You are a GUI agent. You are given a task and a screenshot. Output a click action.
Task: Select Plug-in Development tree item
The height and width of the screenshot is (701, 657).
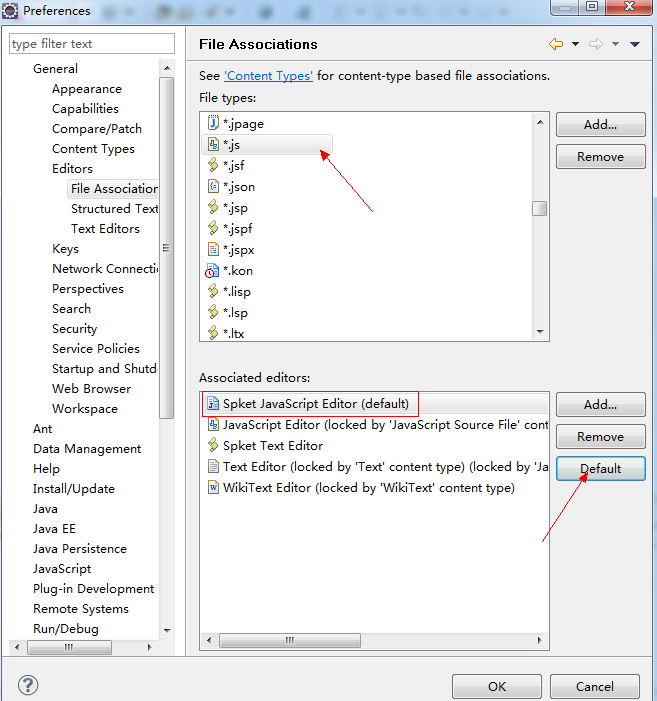(93, 589)
